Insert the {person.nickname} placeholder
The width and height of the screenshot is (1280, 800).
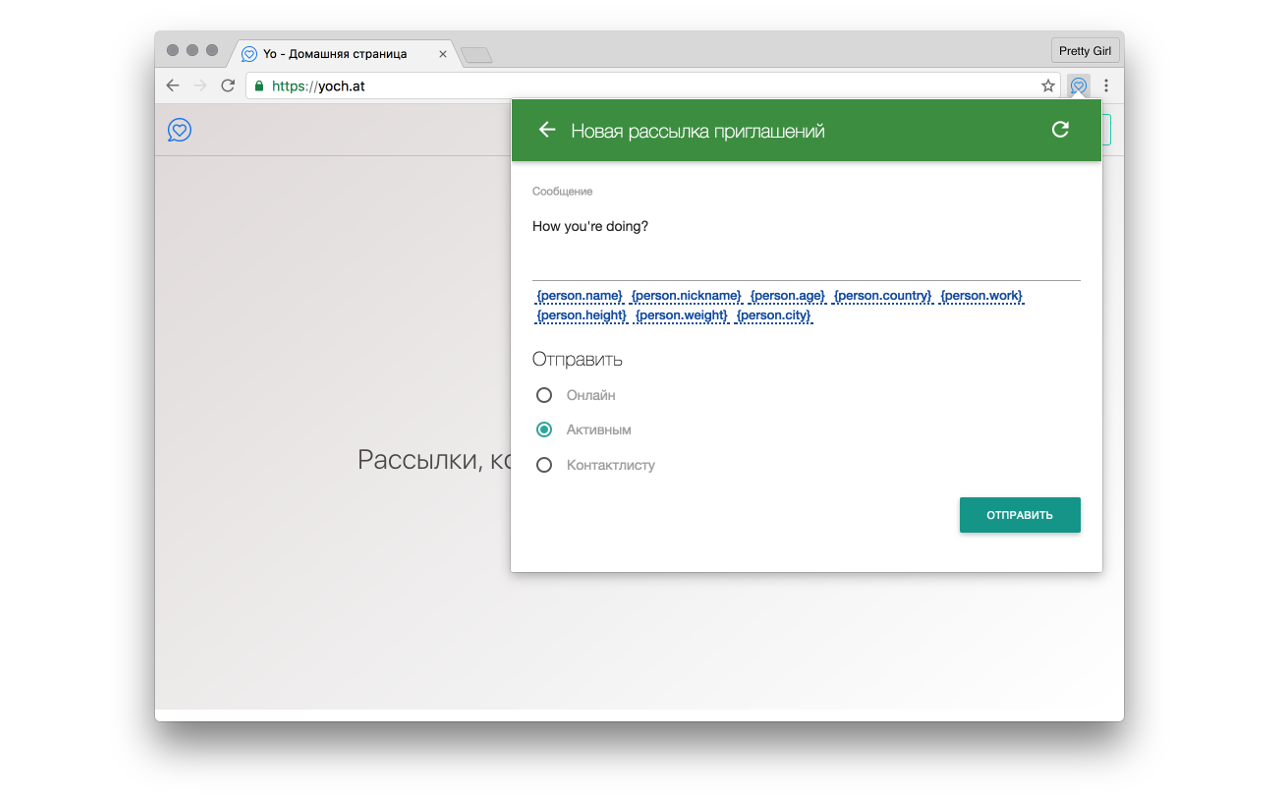coord(686,296)
